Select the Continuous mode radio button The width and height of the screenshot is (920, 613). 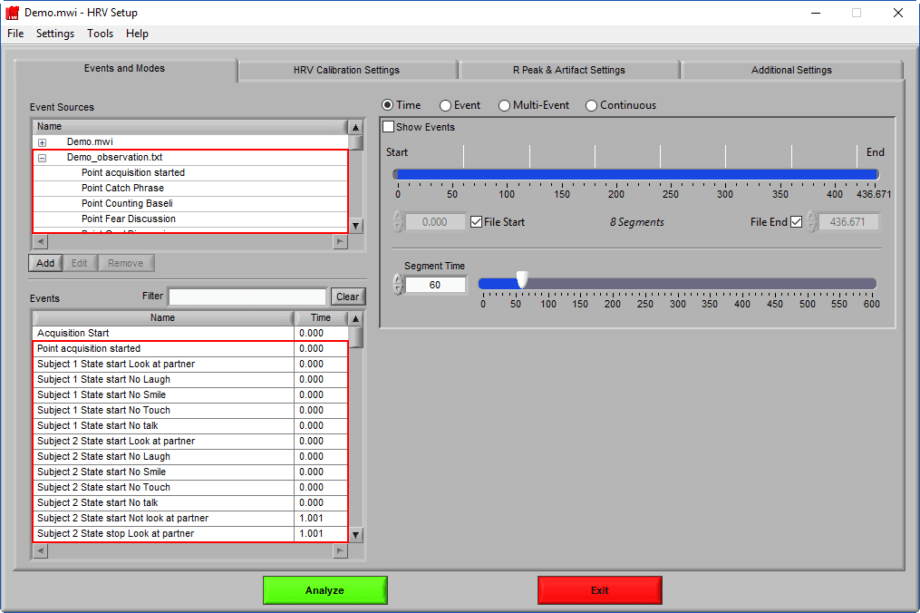(591, 106)
